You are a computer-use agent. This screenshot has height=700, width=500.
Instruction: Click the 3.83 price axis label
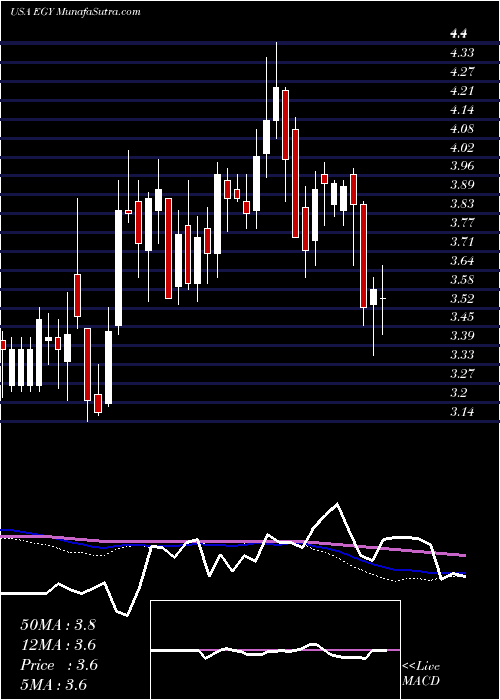point(462,204)
